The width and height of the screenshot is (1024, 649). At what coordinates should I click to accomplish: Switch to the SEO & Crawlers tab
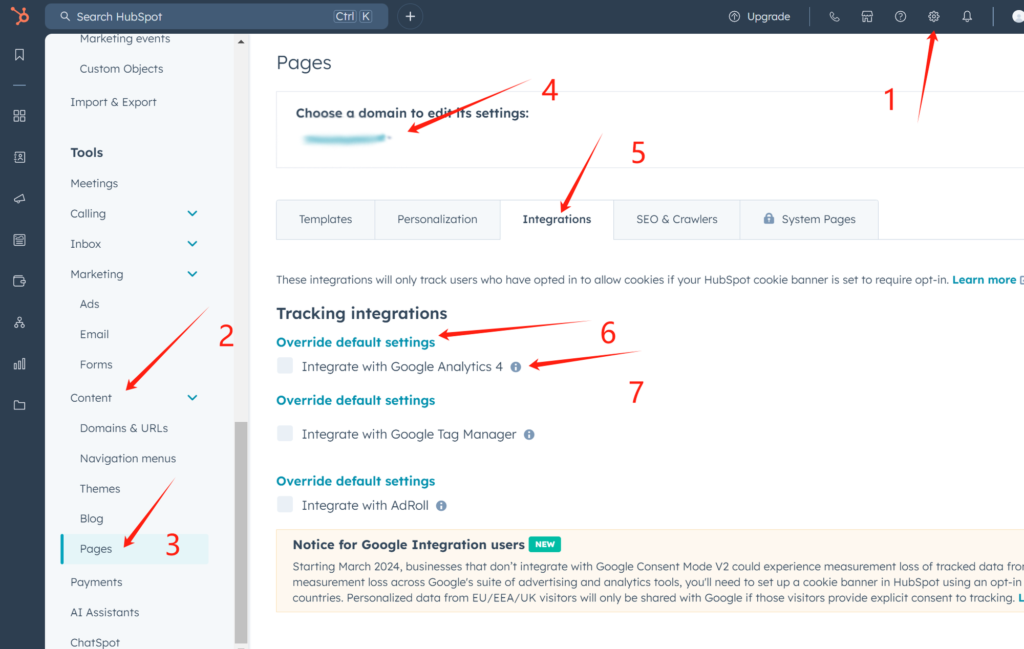676,220
